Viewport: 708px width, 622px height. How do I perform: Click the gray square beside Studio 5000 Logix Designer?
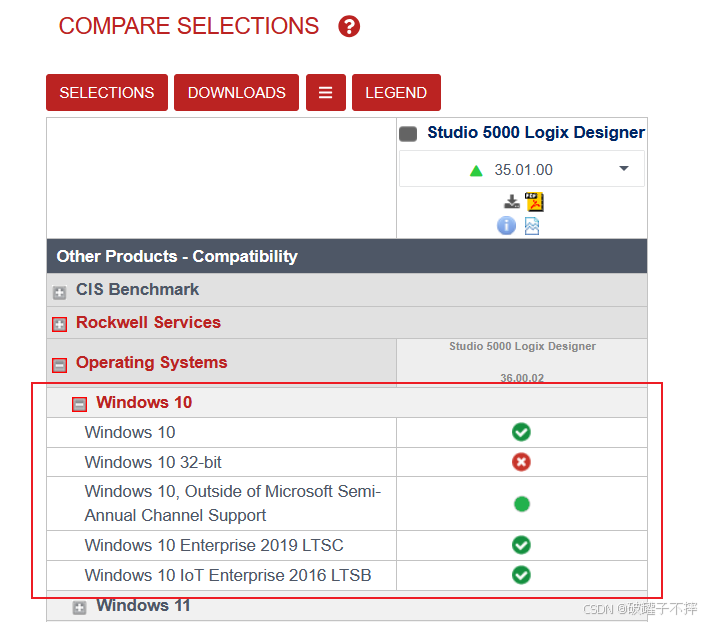click(x=408, y=134)
